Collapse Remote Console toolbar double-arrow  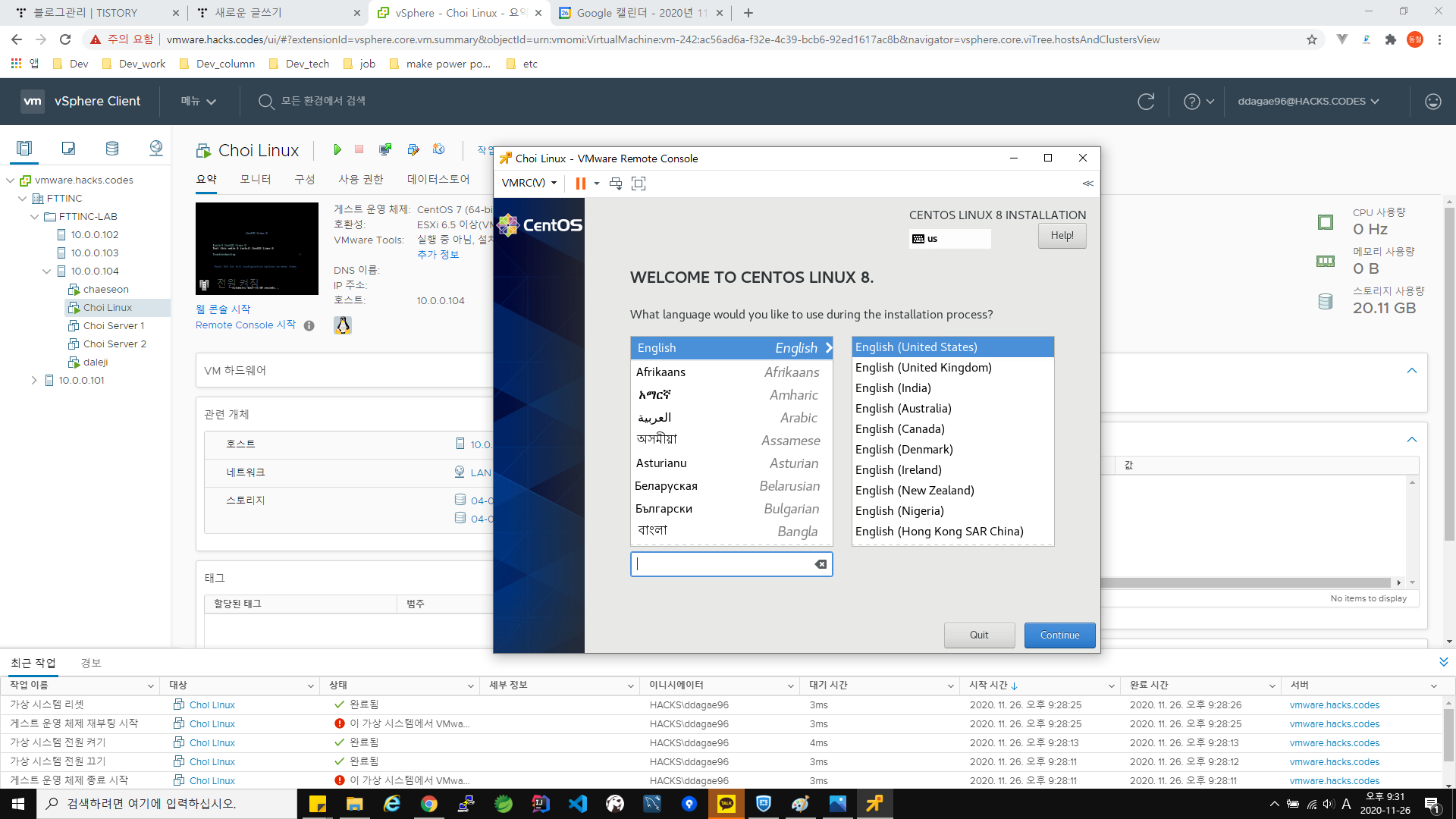[1087, 183]
